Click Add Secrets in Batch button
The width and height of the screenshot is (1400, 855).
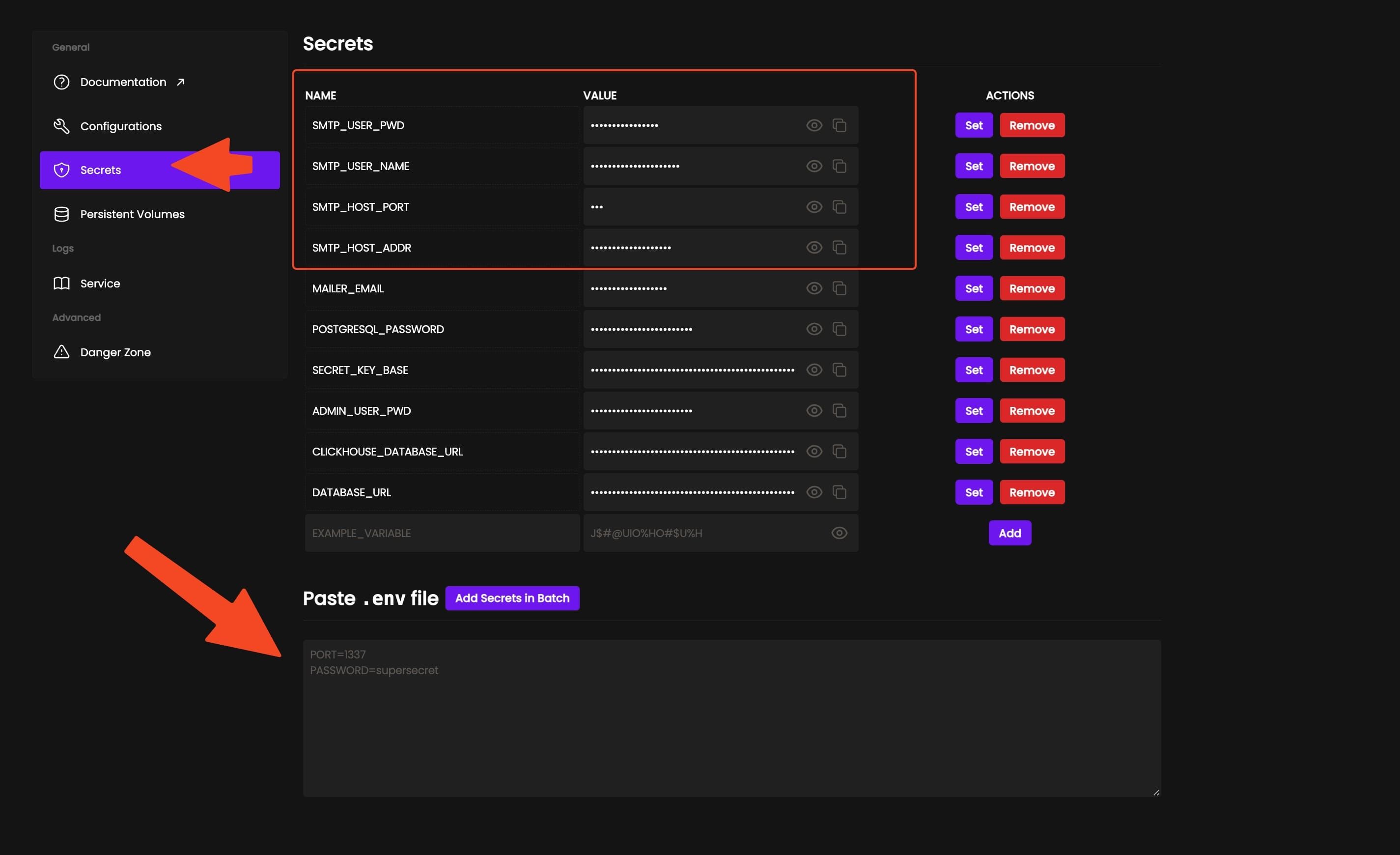512,598
